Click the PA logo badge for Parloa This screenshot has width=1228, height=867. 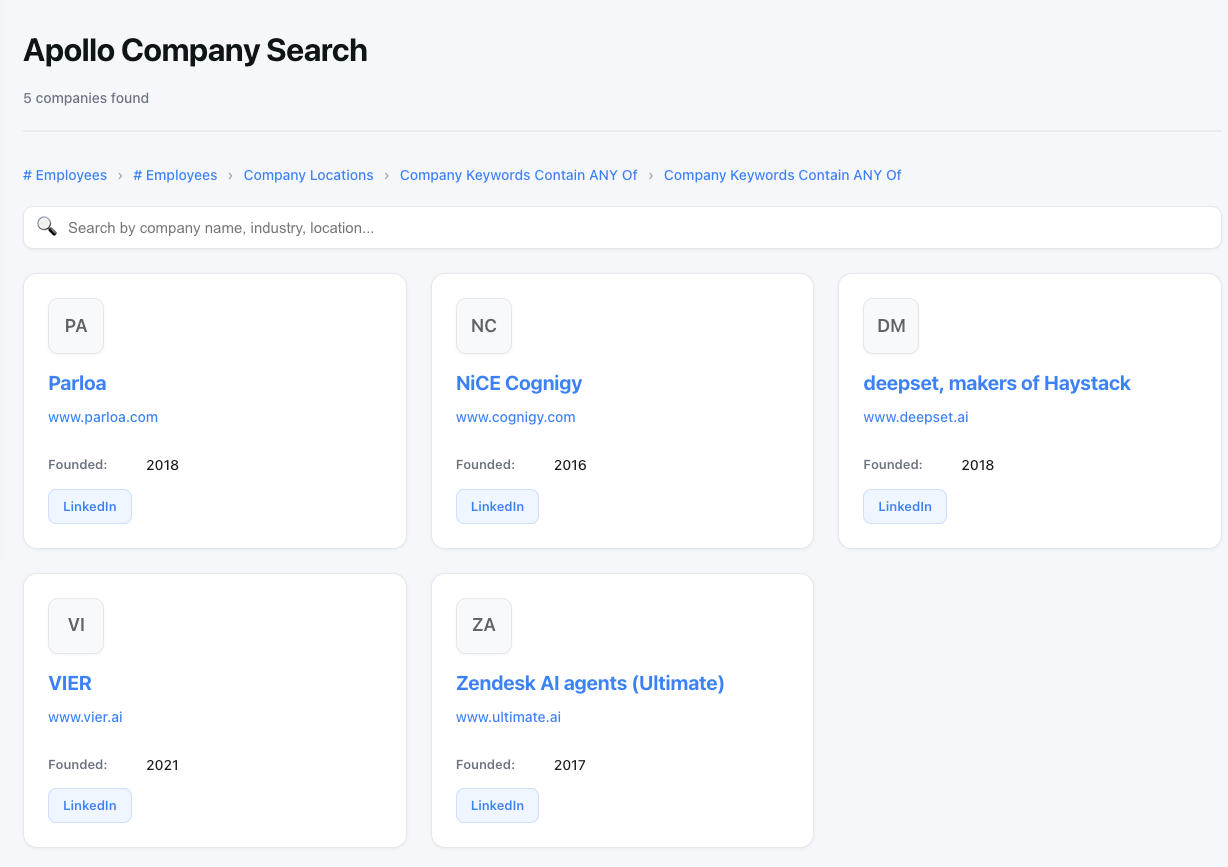click(76, 326)
